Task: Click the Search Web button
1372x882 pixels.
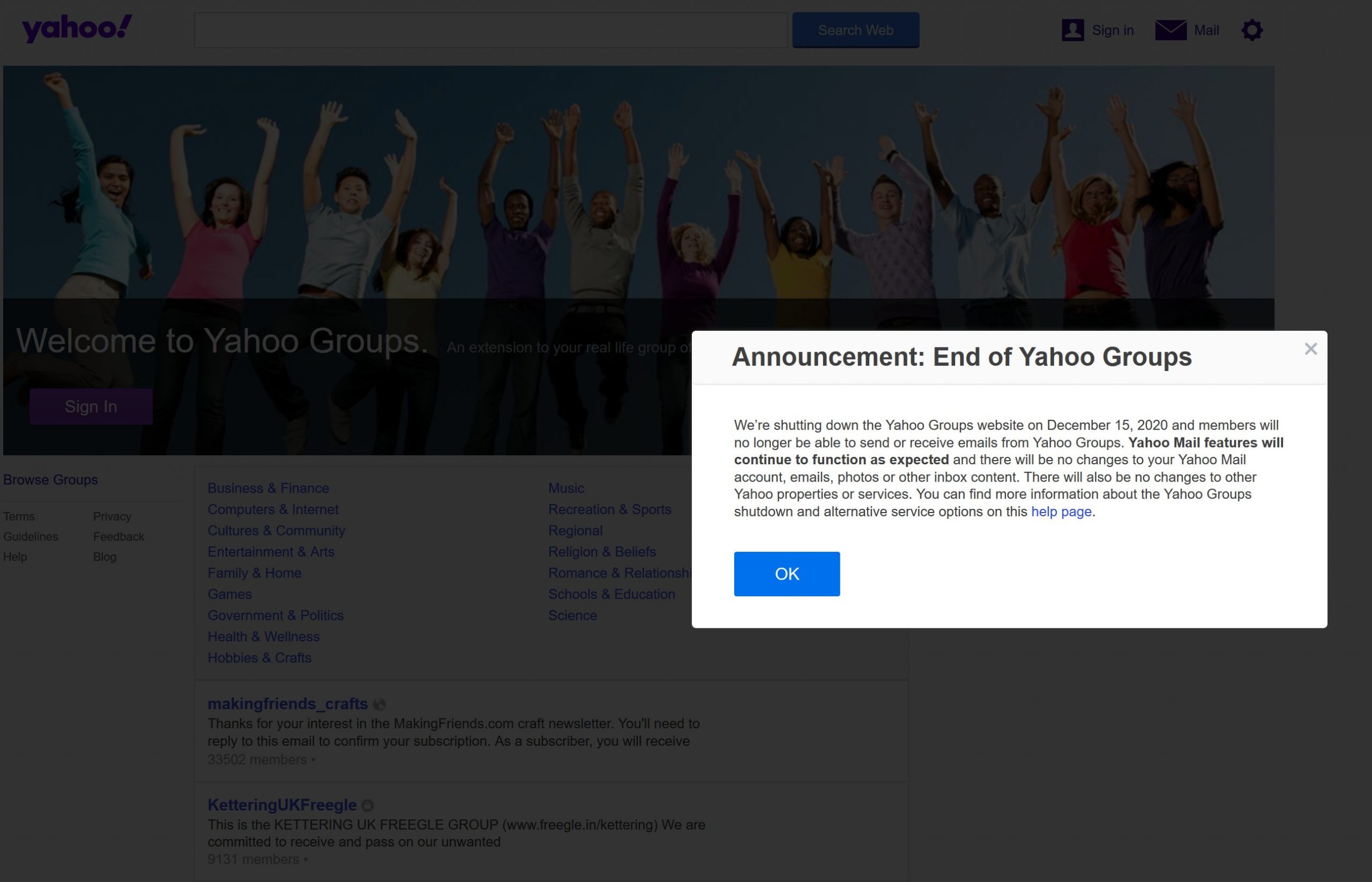Action: tap(855, 30)
